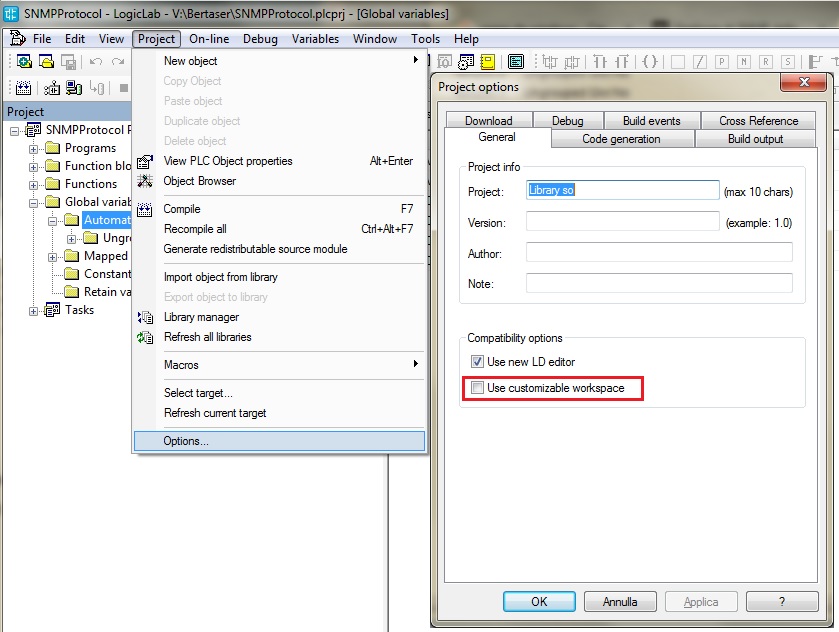Click the Annulla cancel button

coord(620,601)
